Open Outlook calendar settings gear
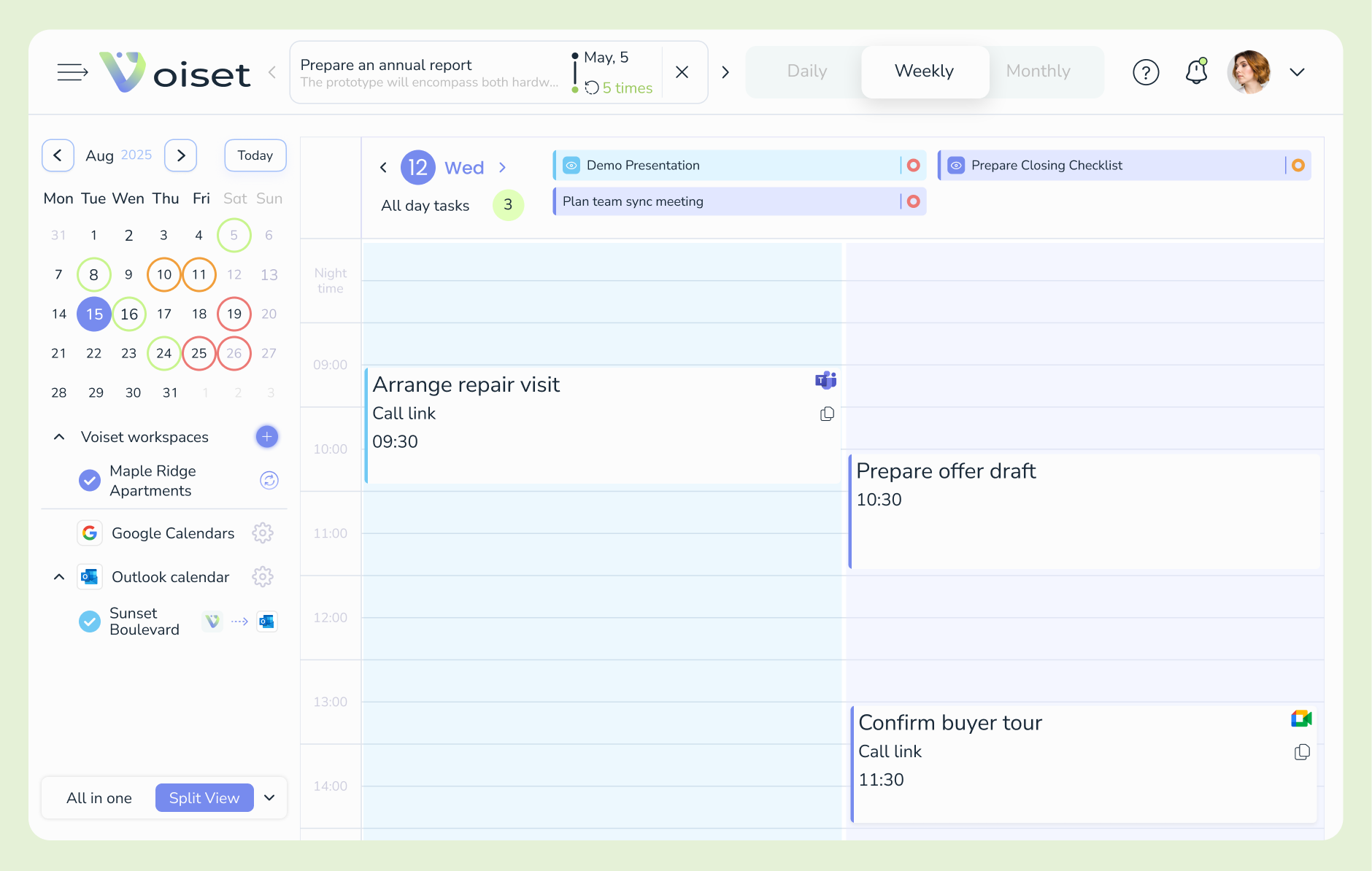1372x871 pixels. [x=263, y=577]
